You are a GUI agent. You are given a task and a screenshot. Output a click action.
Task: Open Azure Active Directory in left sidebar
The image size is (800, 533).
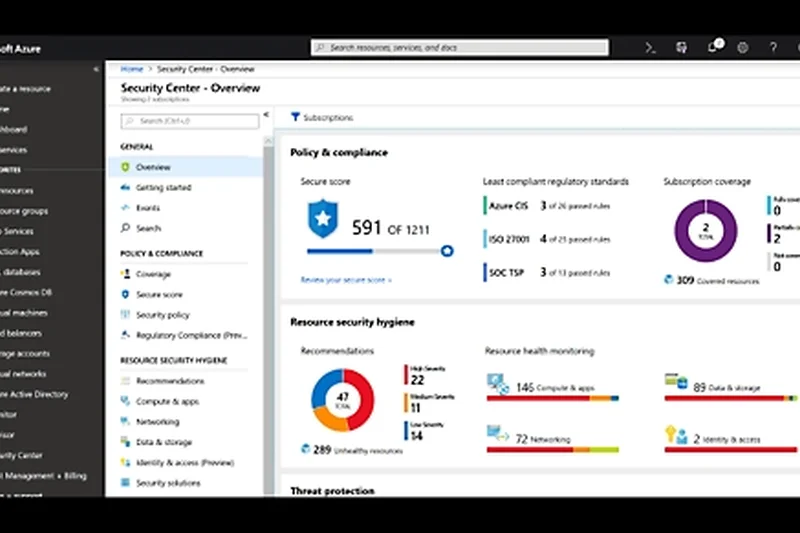tap(34, 394)
